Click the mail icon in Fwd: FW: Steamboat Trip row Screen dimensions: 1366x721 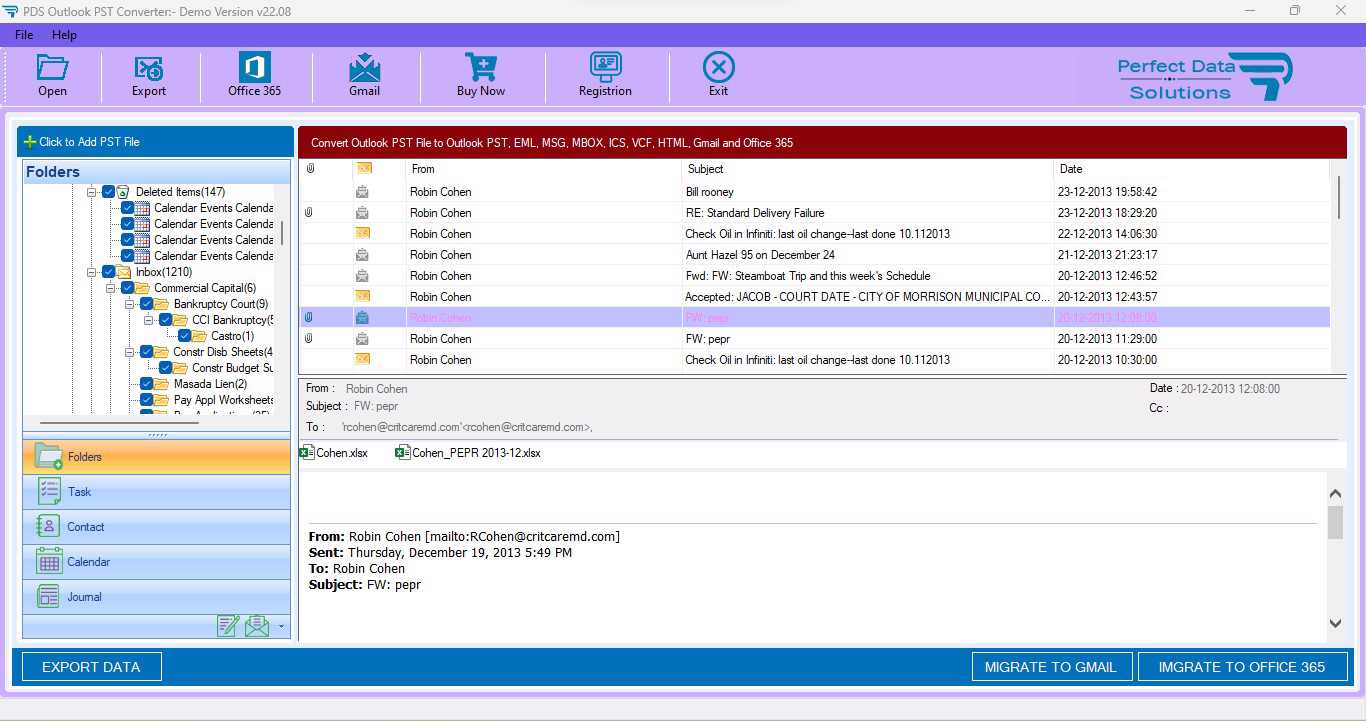pos(362,275)
